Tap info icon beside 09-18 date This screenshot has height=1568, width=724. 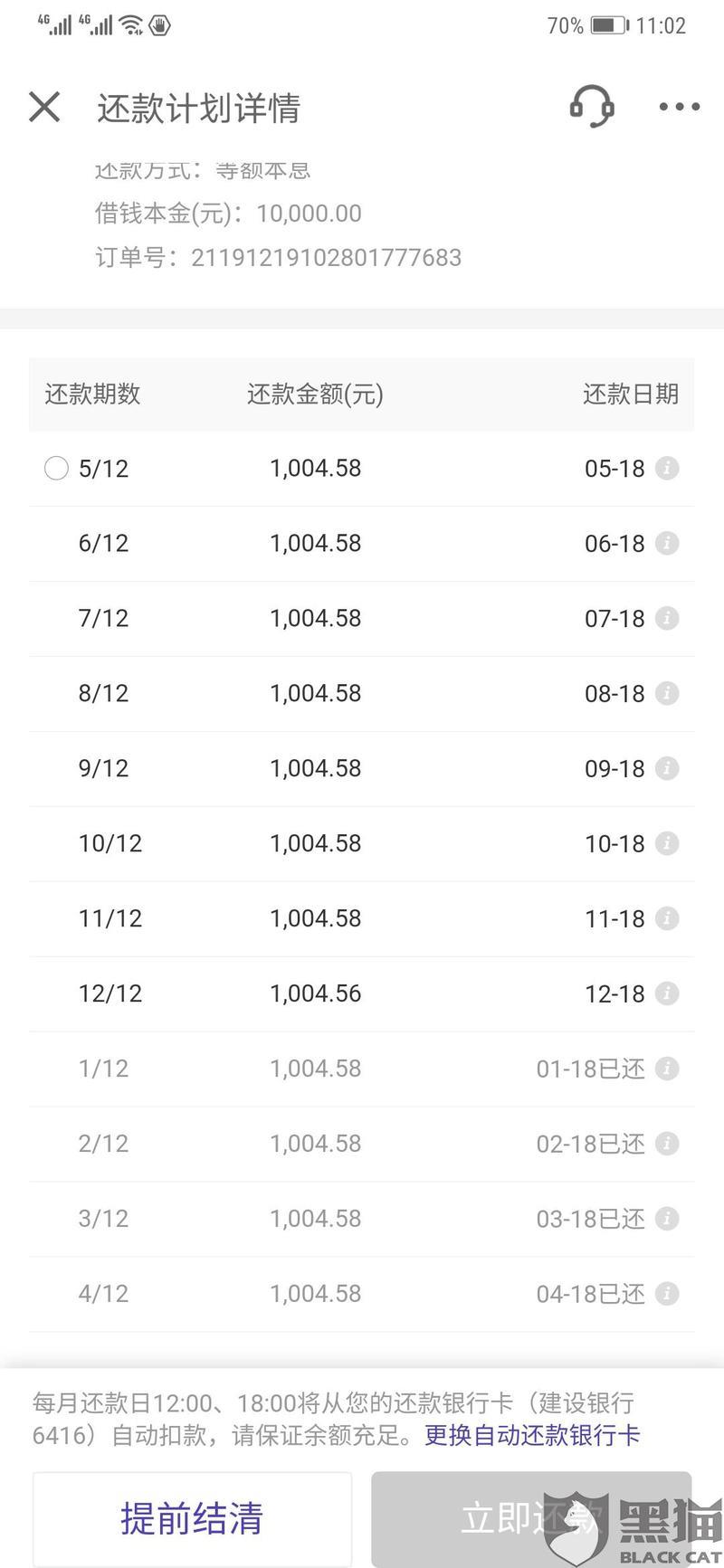(667, 768)
